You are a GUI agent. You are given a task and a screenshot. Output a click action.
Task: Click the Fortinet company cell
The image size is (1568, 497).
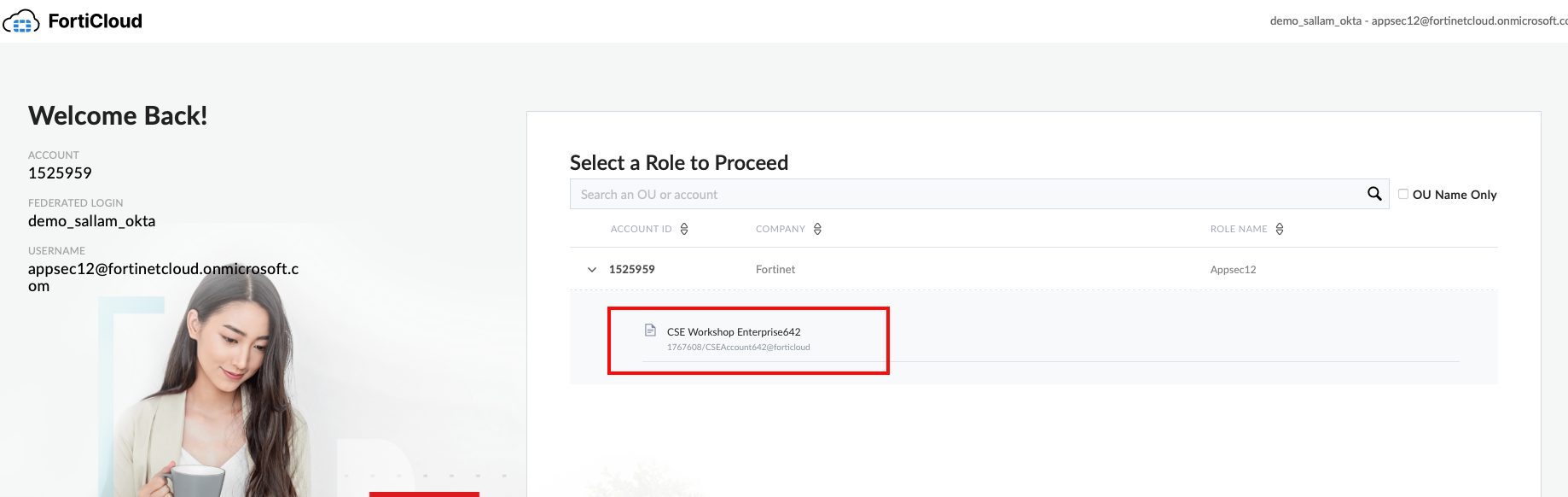click(x=775, y=269)
